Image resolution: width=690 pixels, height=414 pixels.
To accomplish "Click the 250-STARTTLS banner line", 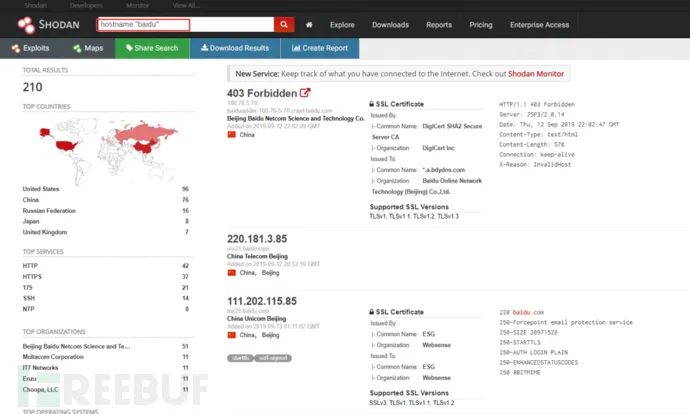I will 520,342.
